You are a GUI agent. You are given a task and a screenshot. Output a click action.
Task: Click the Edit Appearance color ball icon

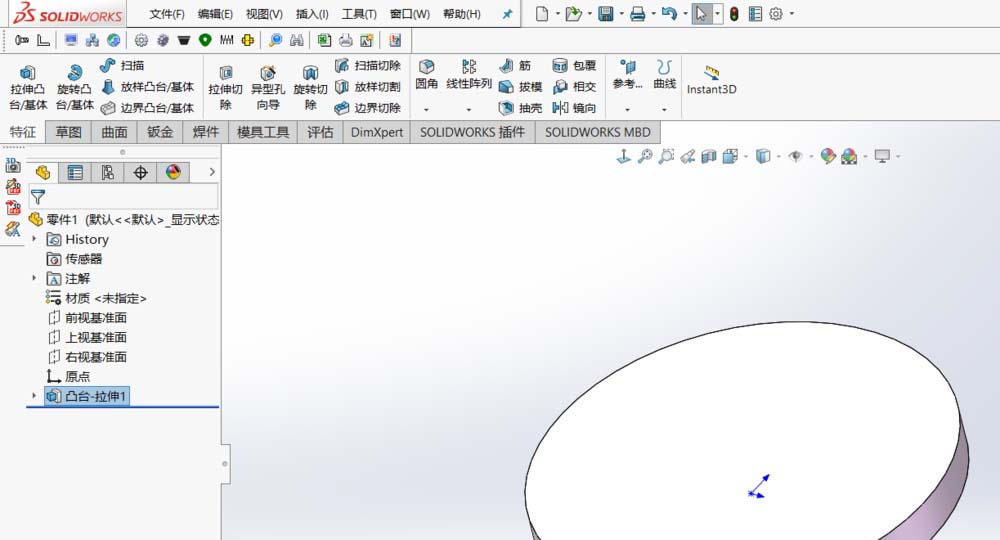click(828, 156)
